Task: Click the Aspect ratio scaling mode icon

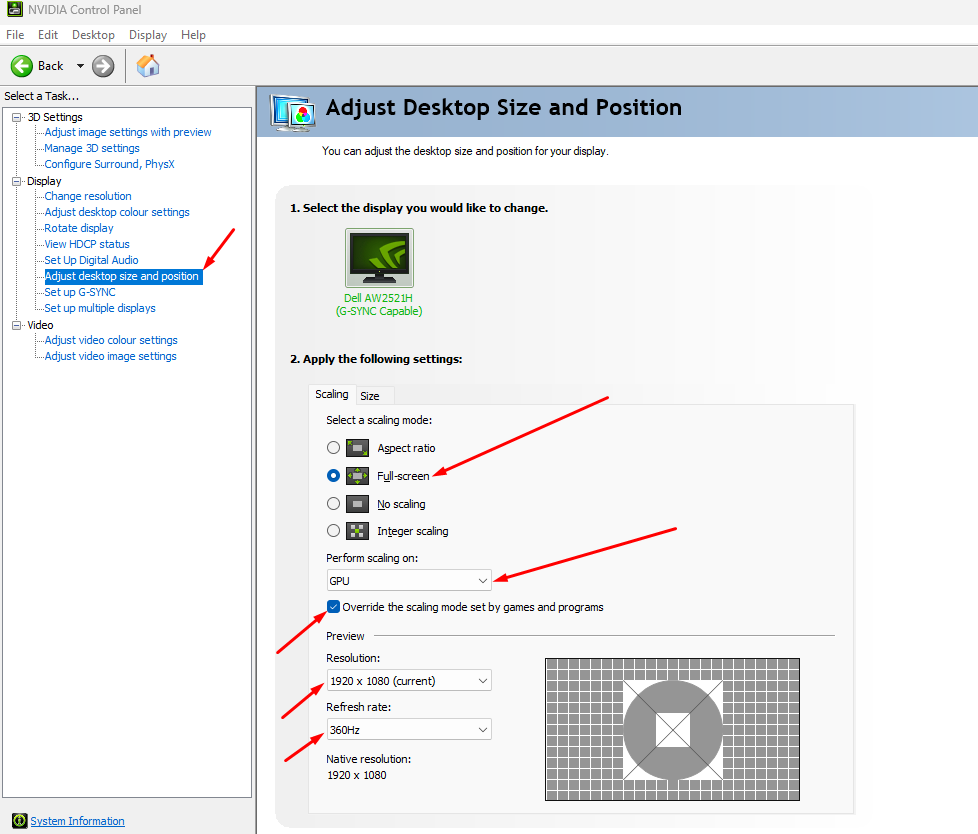Action: tap(357, 448)
